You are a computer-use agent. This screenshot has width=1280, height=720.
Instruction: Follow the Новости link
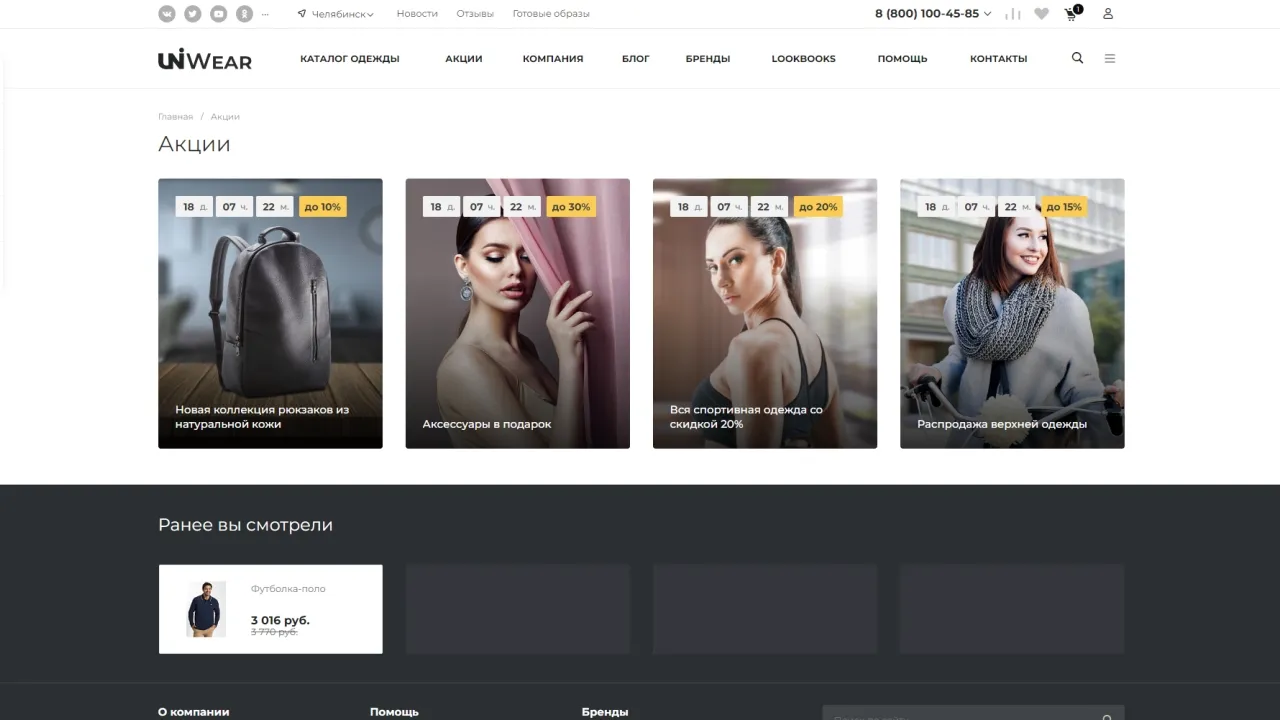point(417,14)
